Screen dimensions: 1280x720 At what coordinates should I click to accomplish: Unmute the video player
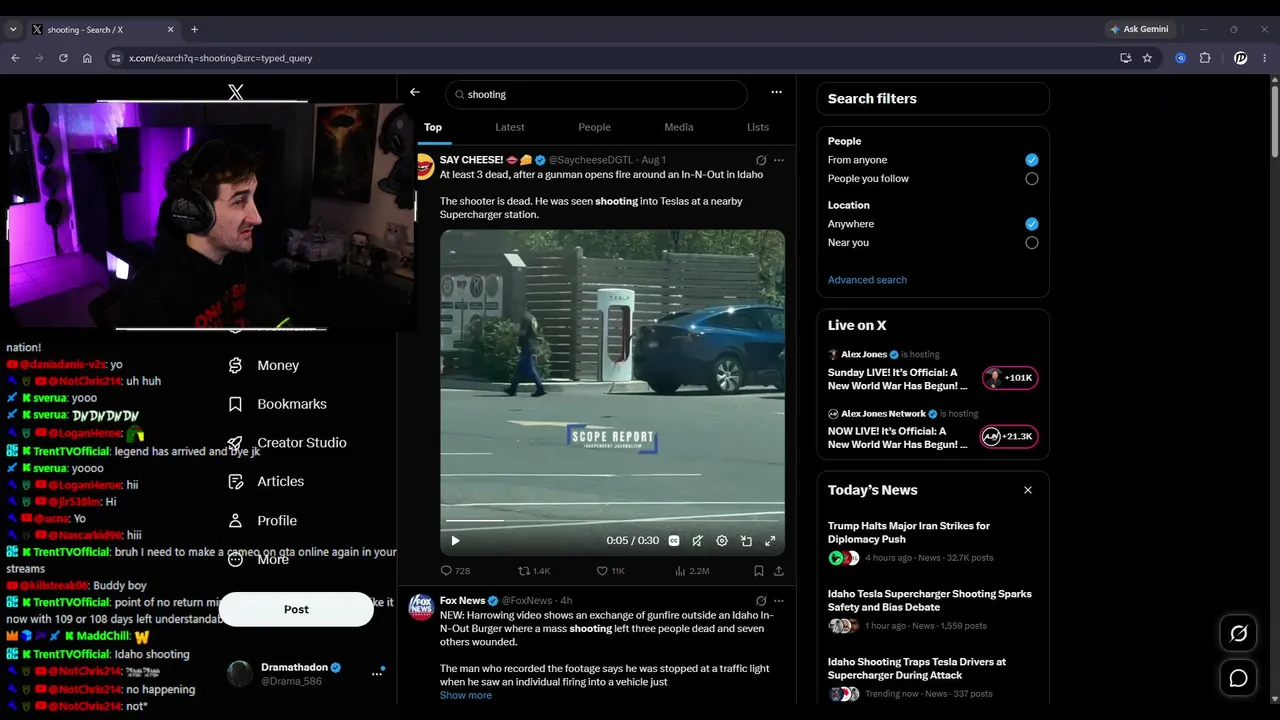click(698, 541)
